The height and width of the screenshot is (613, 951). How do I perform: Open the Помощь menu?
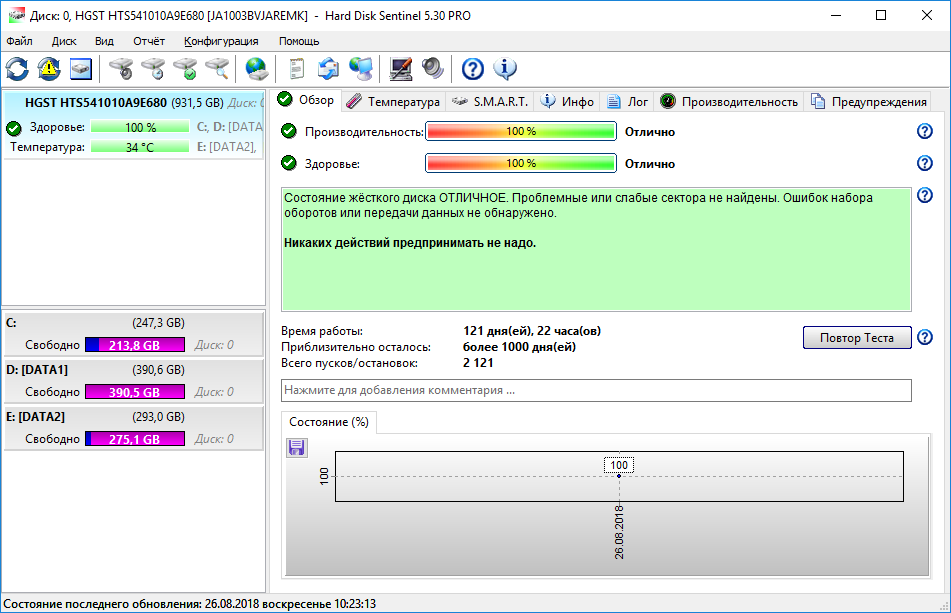[x=299, y=41]
